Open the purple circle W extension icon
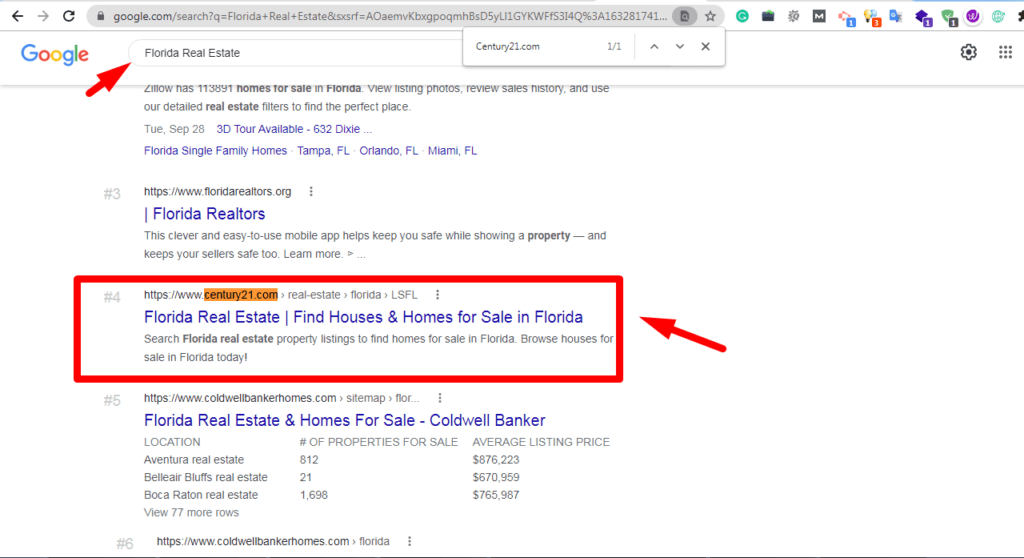 tap(973, 16)
